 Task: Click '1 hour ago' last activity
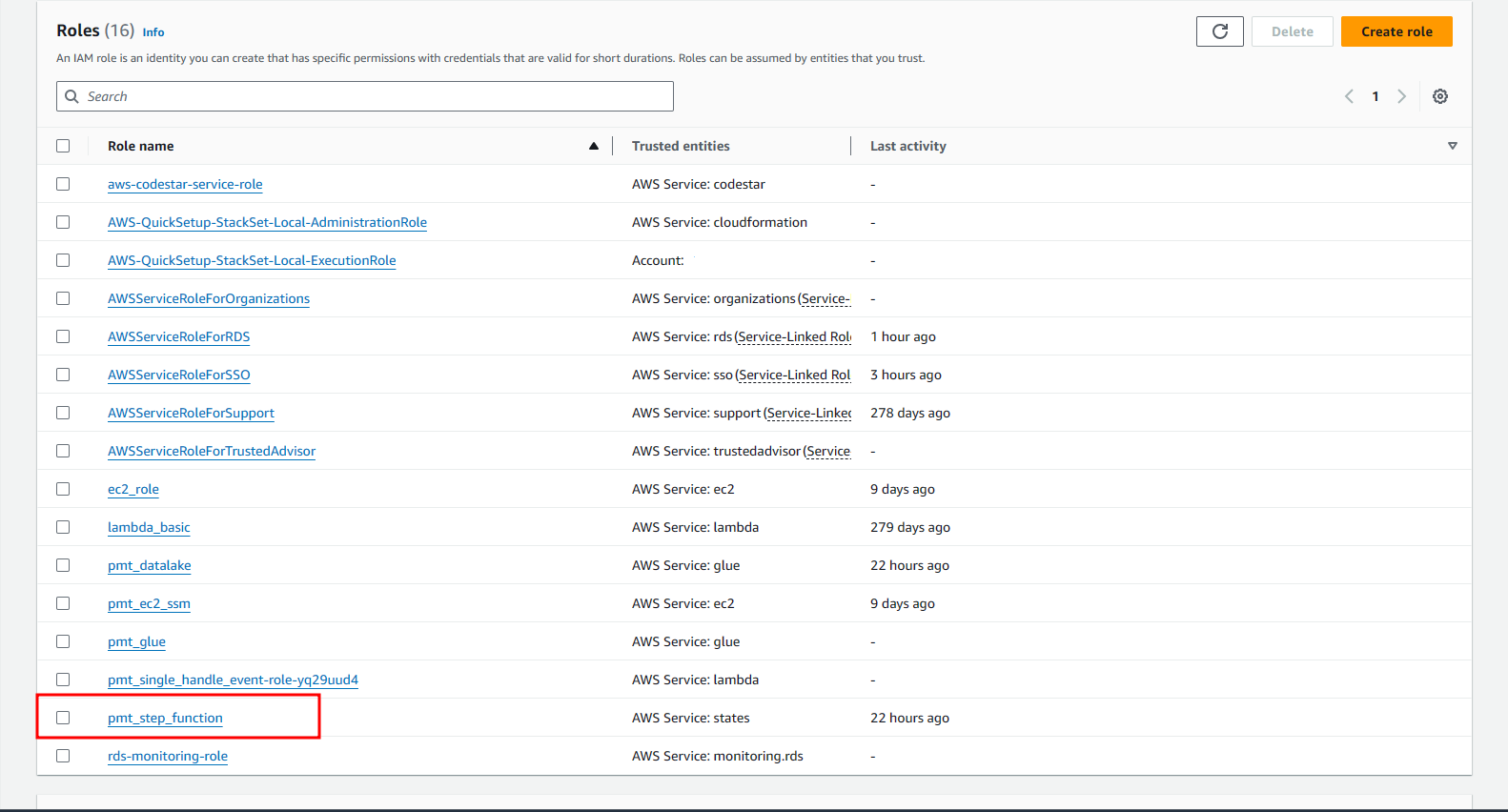click(903, 336)
